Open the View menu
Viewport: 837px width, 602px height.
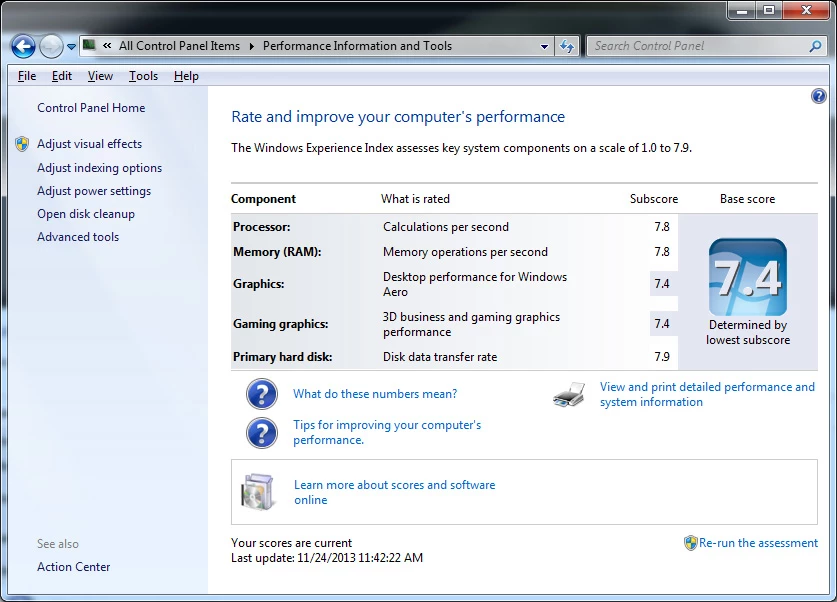pyautogui.click(x=100, y=76)
